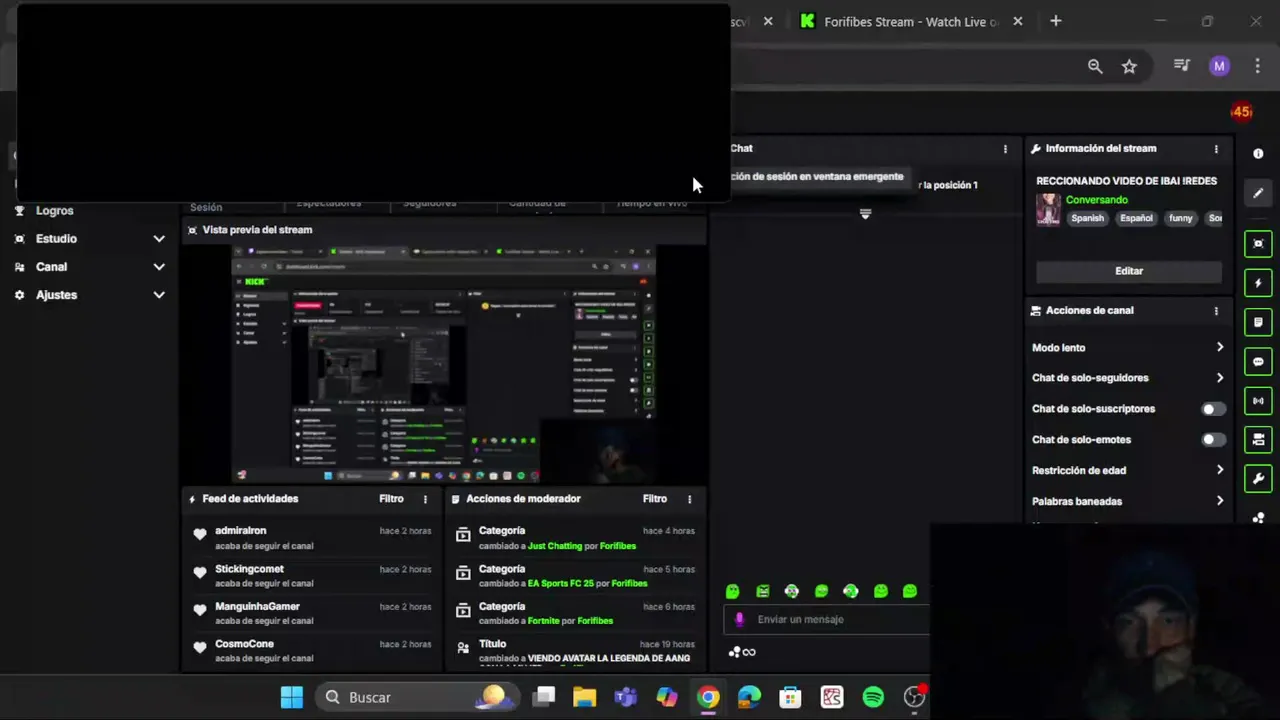
Task: Toggle Chat de solo-emotes switch
Action: [x=1213, y=440]
